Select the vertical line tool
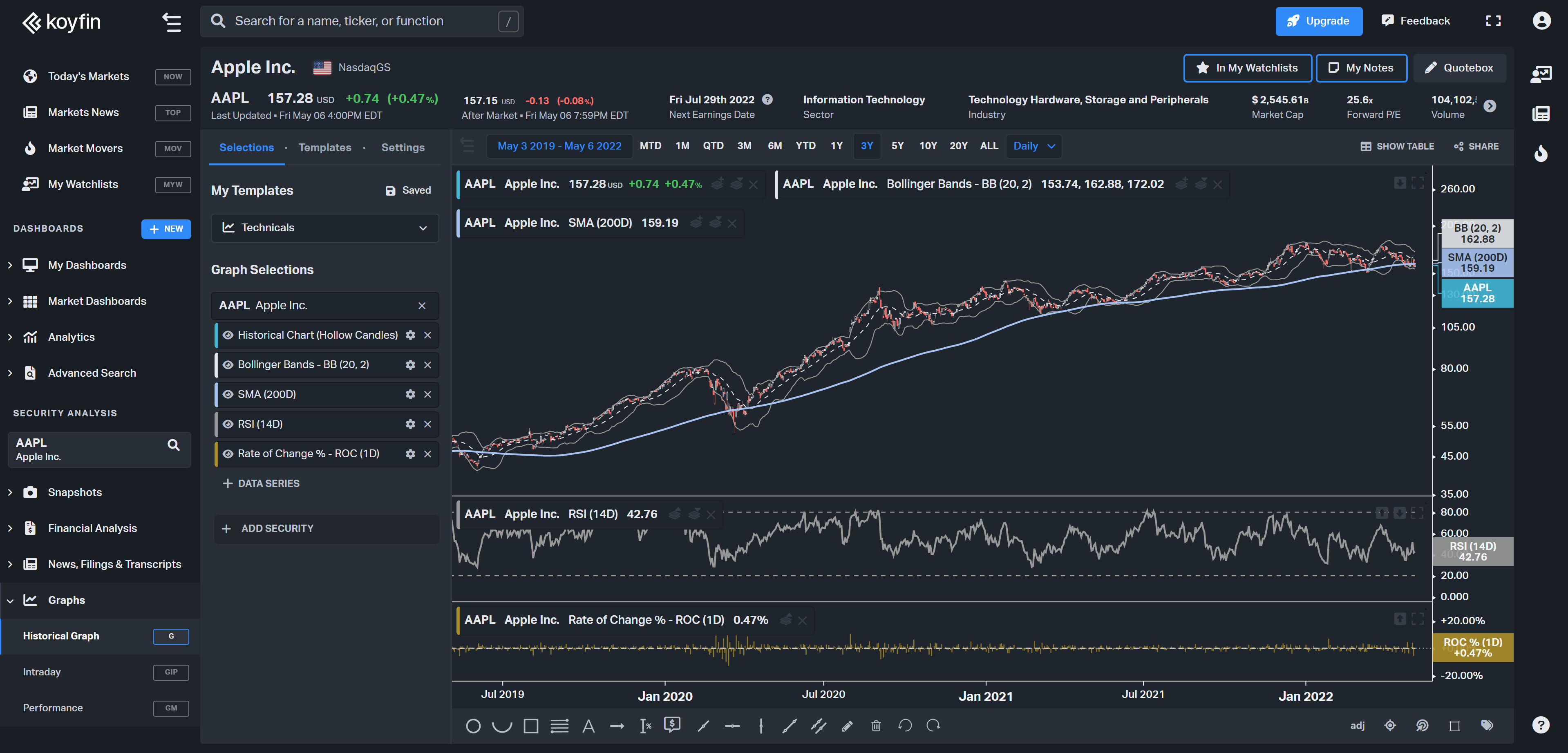Image resolution: width=1568 pixels, height=753 pixels. (x=761, y=726)
